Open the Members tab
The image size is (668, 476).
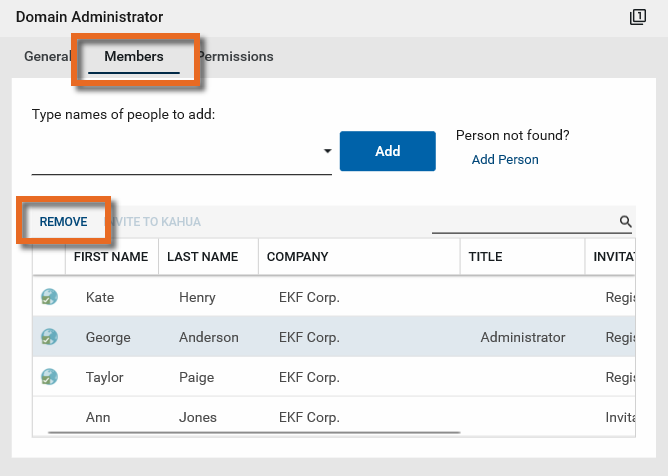[x=134, y=57]
